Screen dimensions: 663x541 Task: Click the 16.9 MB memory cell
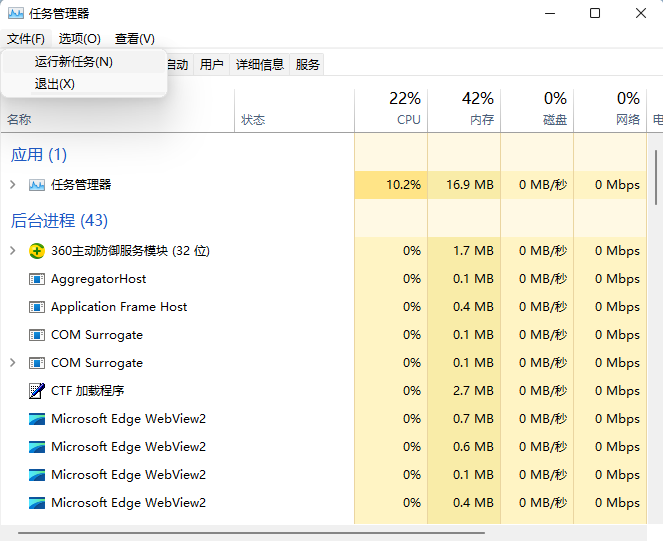464,185
